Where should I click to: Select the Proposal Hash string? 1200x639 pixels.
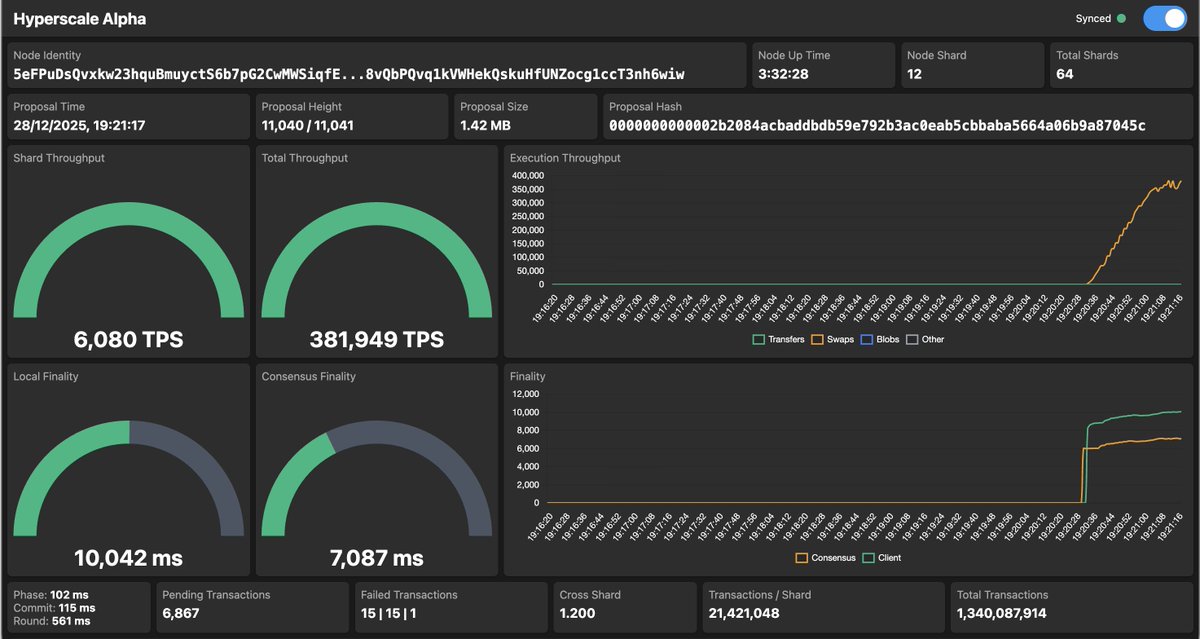click(877, 126)
